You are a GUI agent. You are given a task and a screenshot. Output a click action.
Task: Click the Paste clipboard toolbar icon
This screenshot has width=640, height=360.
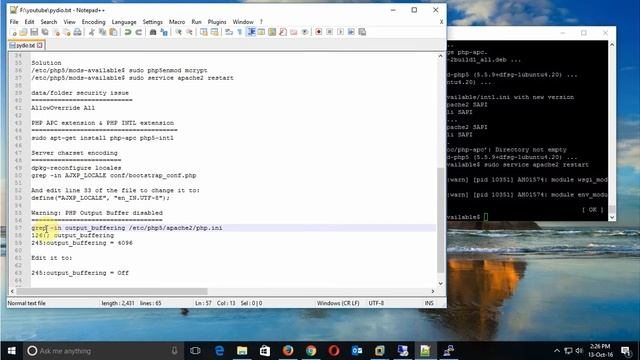(113, 32)
